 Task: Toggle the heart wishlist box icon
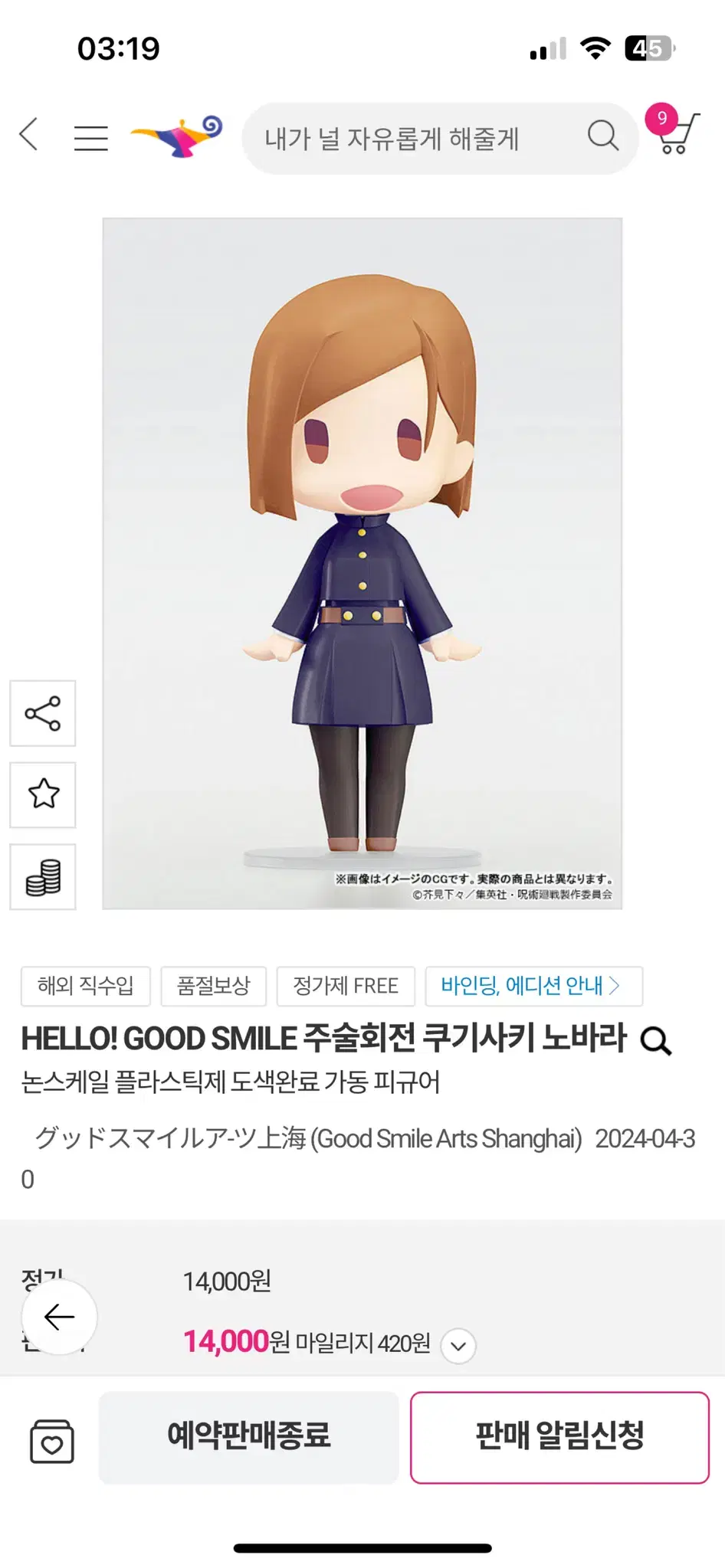52,1441
